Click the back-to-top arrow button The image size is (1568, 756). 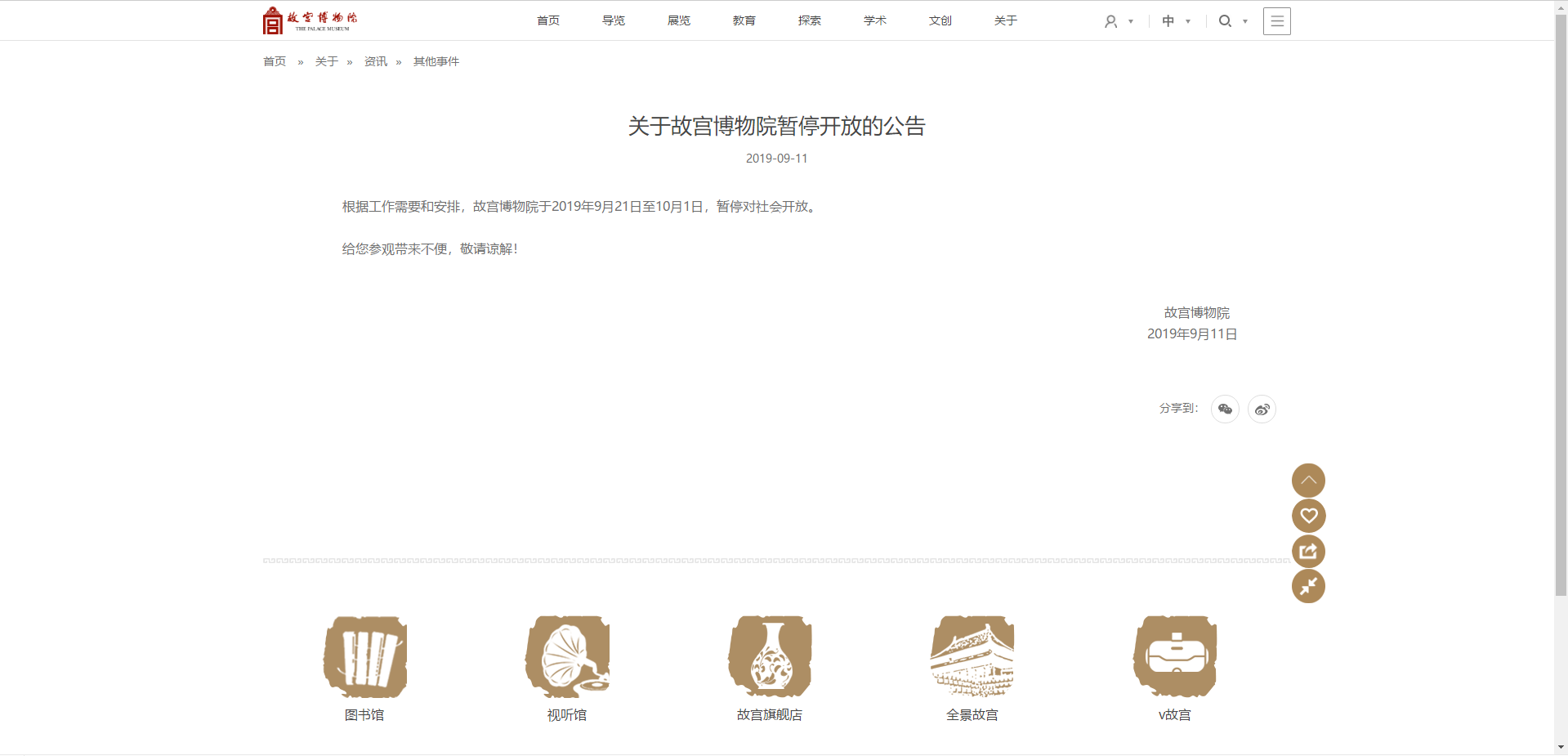click(1308, 481)
